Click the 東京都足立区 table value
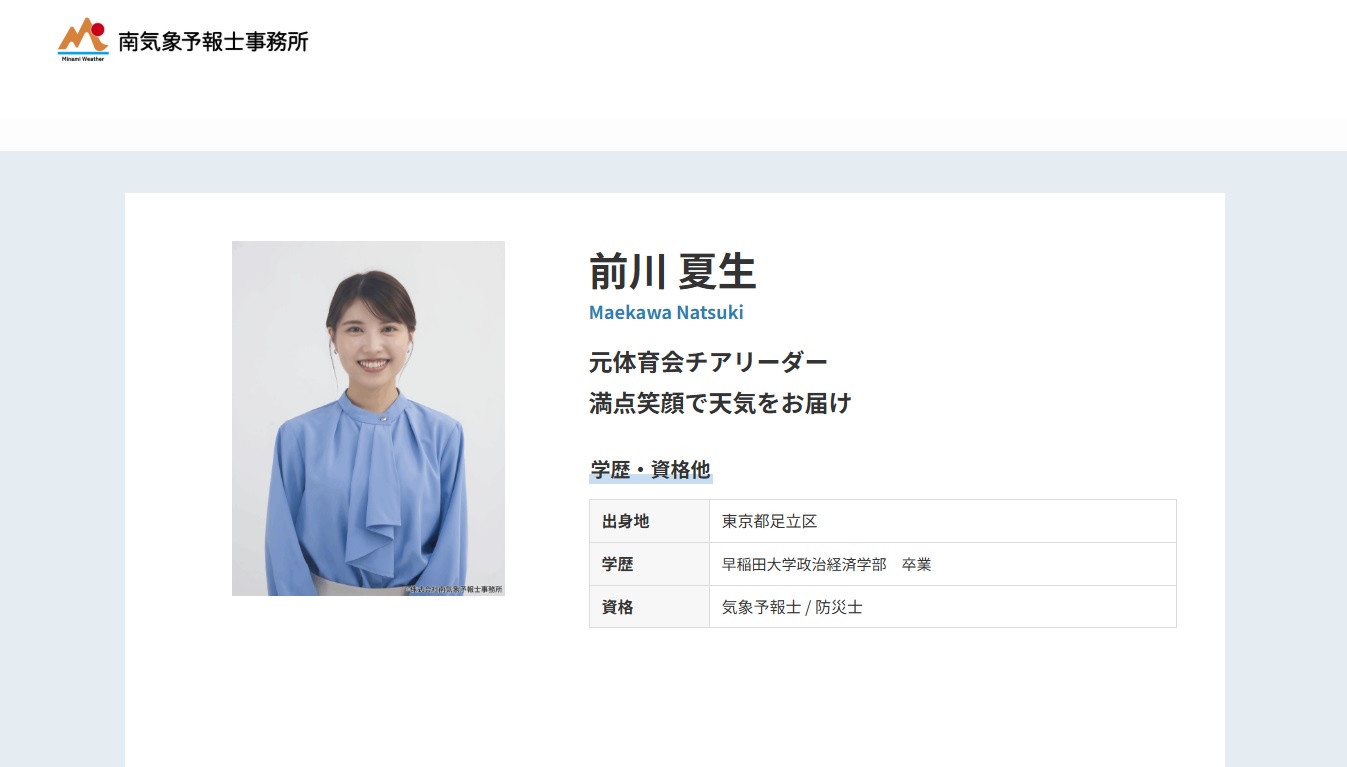Screen dimensions: 1347x767 (x=769, y=521)
